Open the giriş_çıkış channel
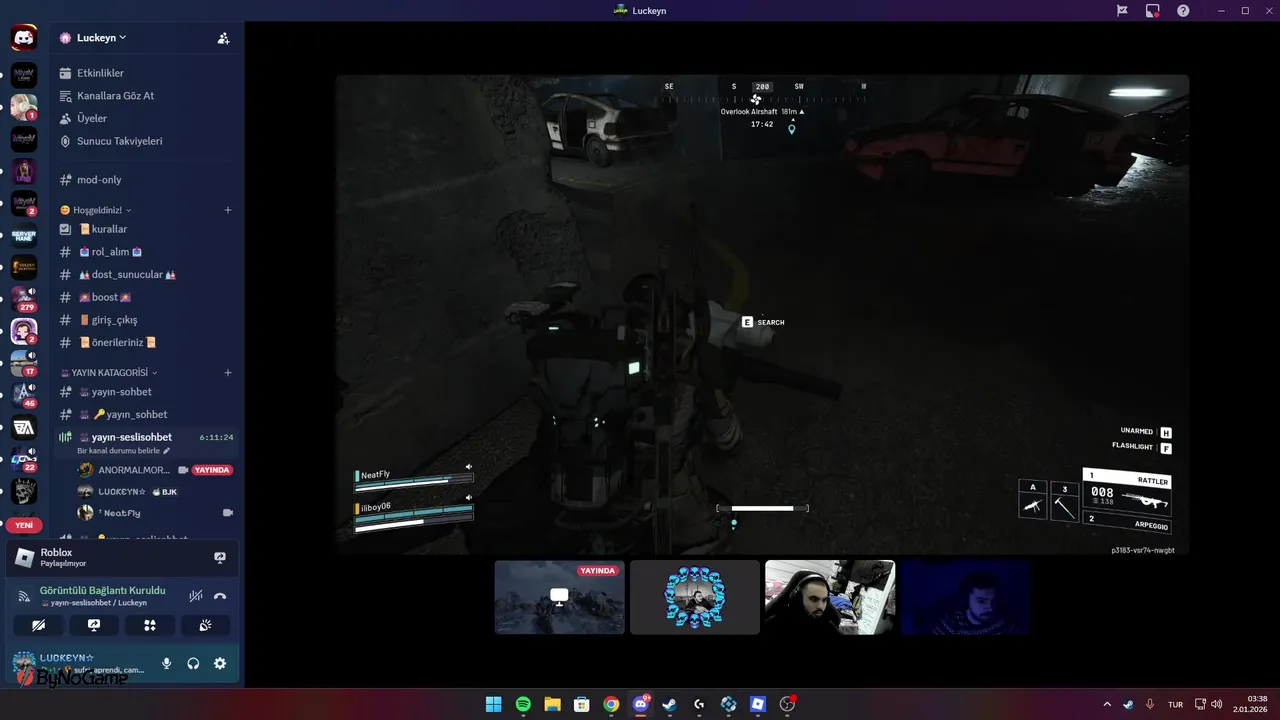1280x720 pixels. tap(145, 320)
